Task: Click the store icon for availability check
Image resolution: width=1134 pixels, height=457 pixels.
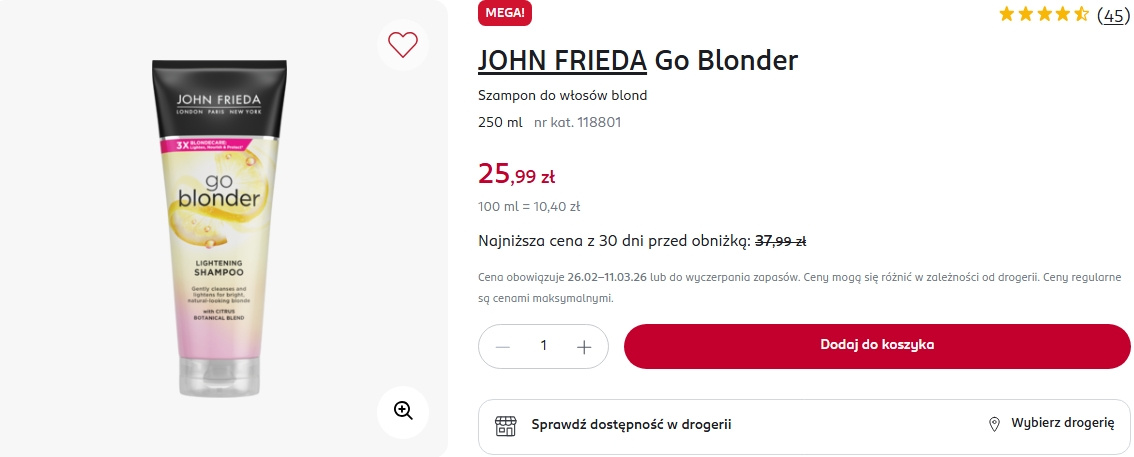Action: tap(506, 424)
